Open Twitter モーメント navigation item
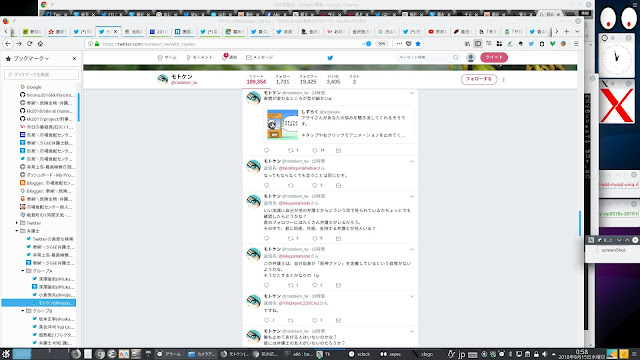640x360 pixels. tap(199, 58)
